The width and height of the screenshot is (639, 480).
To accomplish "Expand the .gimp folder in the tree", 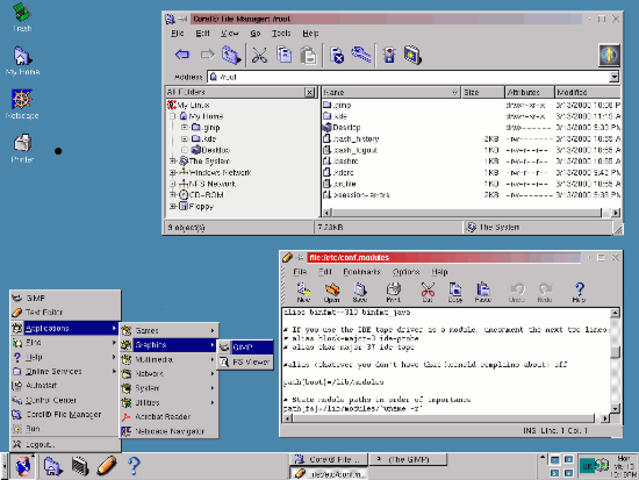I will coord(185,128).
